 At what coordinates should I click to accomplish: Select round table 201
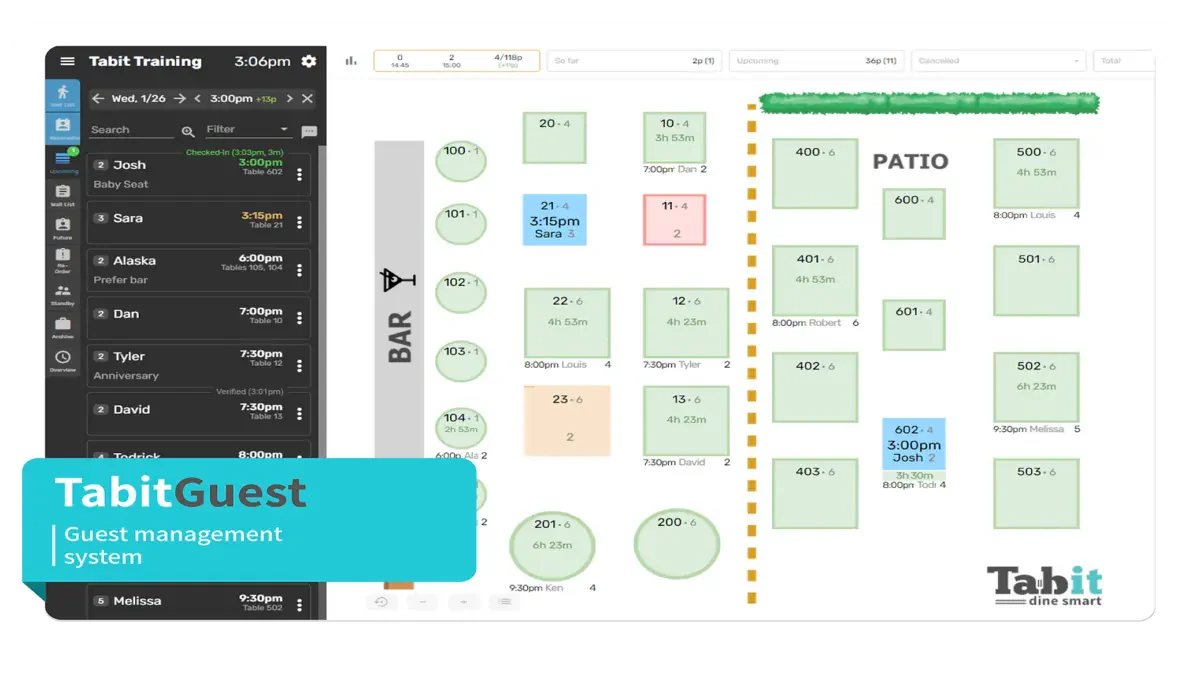552,546
